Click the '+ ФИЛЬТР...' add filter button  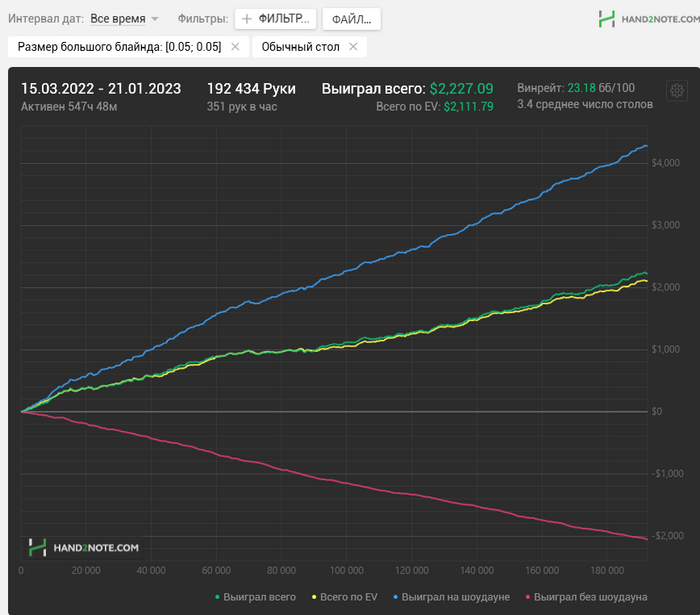point(275,19)
